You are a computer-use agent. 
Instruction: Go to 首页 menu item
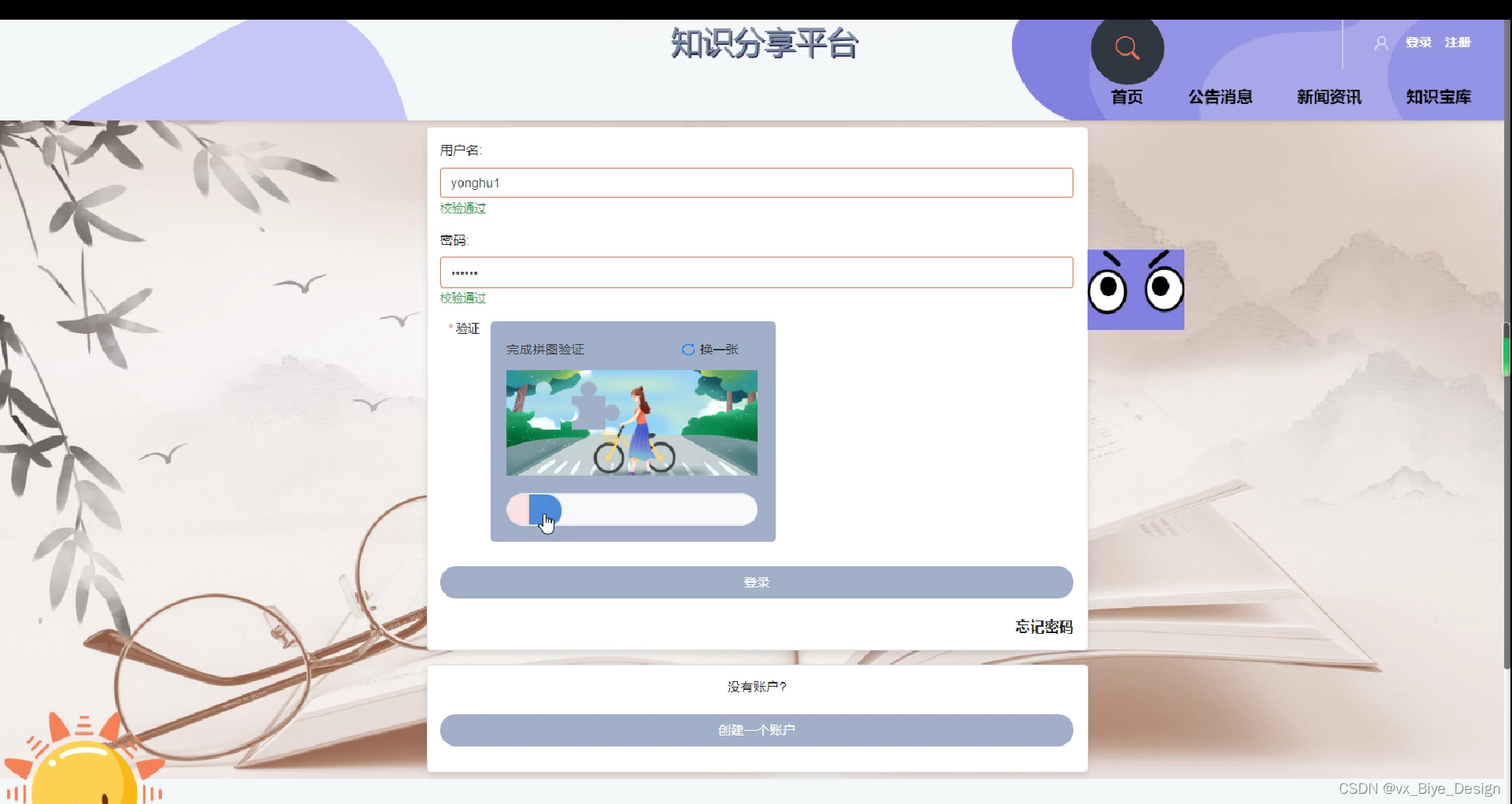point(1127,97)
